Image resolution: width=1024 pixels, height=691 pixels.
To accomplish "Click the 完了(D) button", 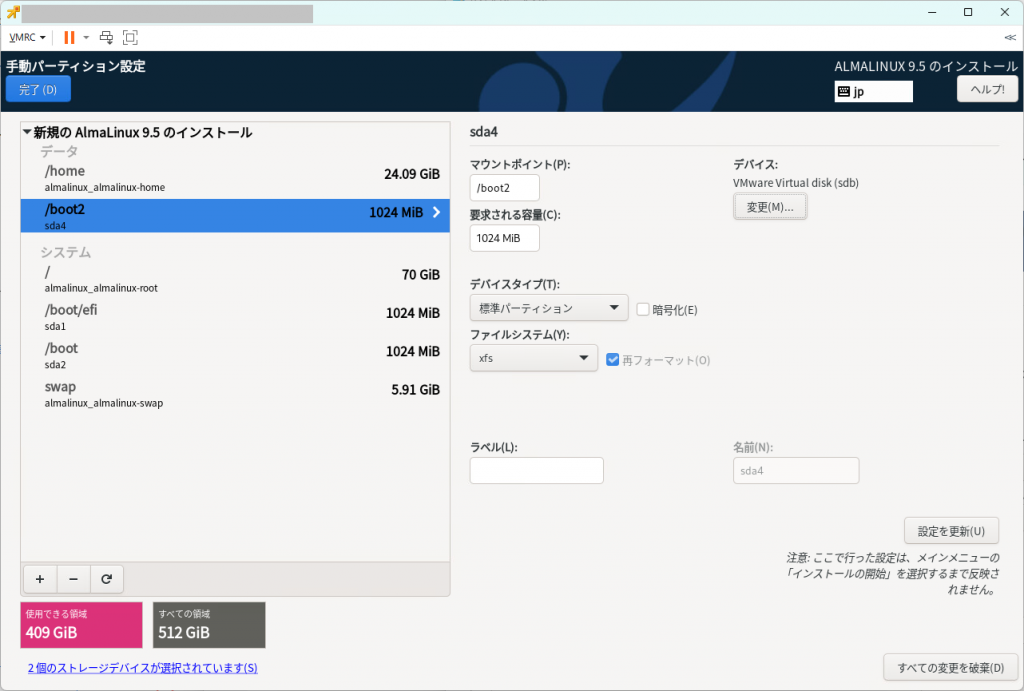I will [38, 89].
